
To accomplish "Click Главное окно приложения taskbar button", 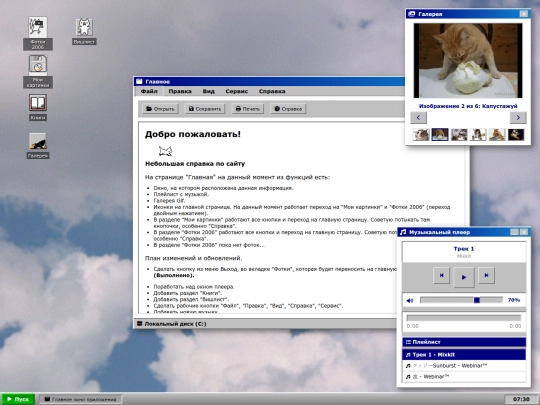I will pos(80,399).
